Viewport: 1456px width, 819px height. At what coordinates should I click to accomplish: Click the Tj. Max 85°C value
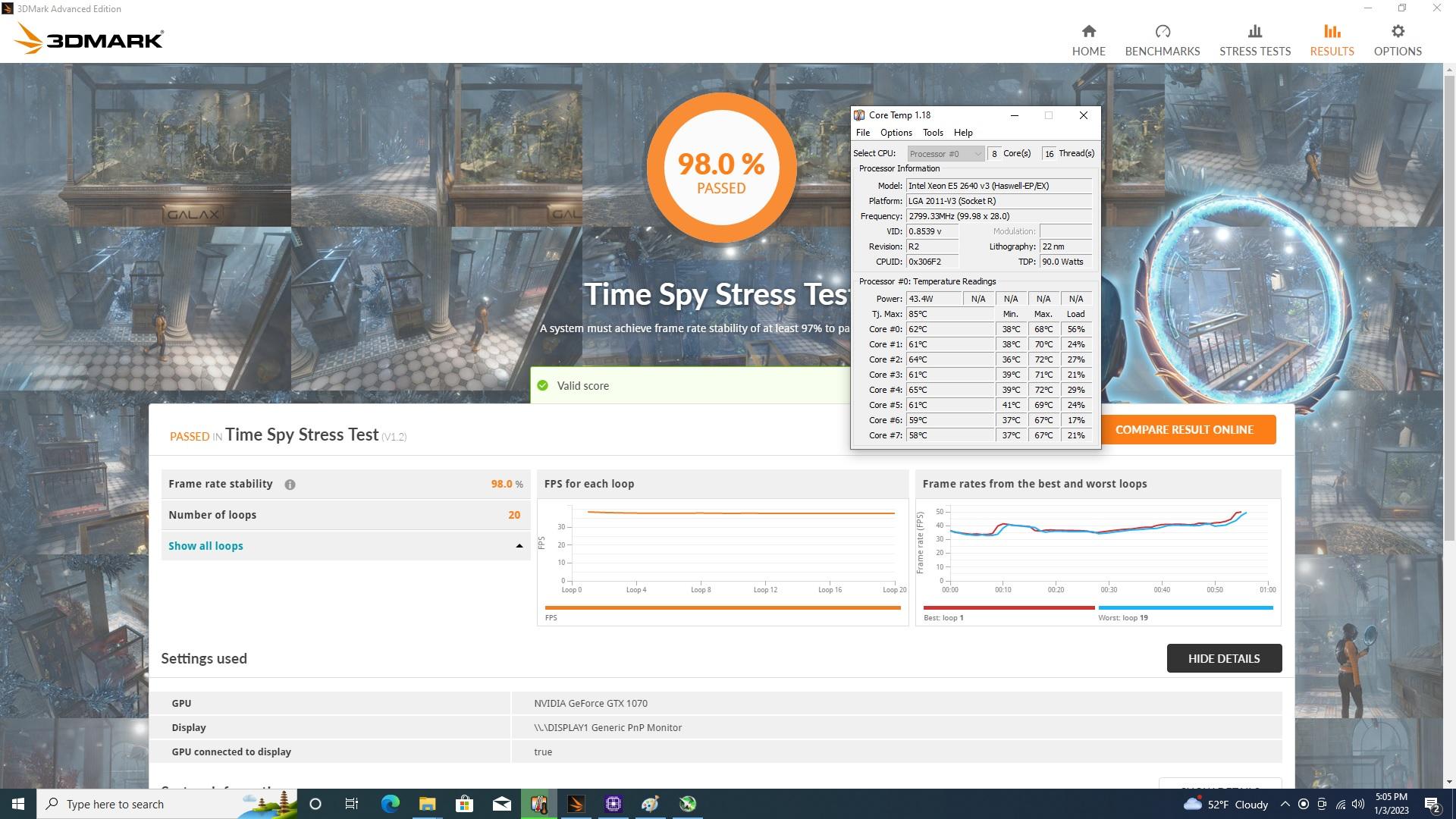949,314
